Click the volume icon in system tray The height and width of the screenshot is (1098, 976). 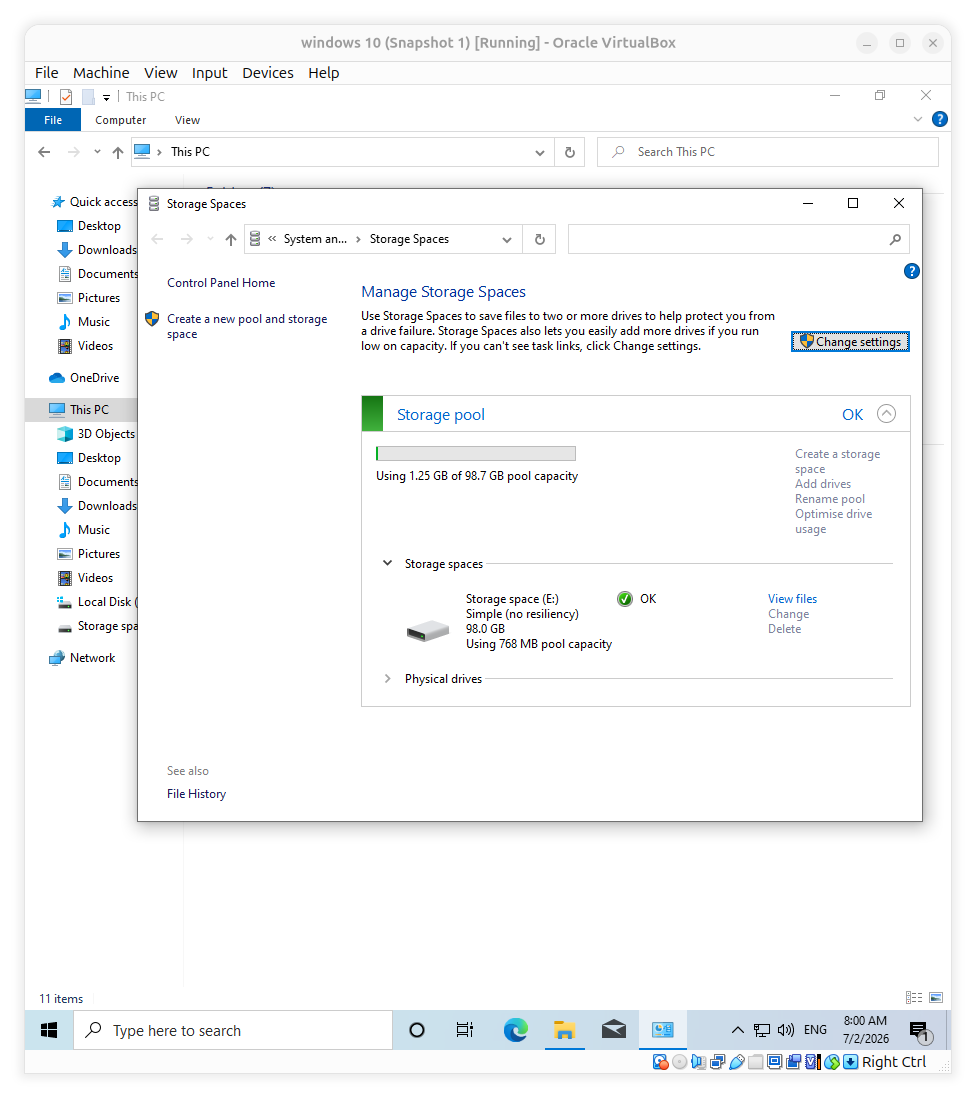tap(786, 1030)
